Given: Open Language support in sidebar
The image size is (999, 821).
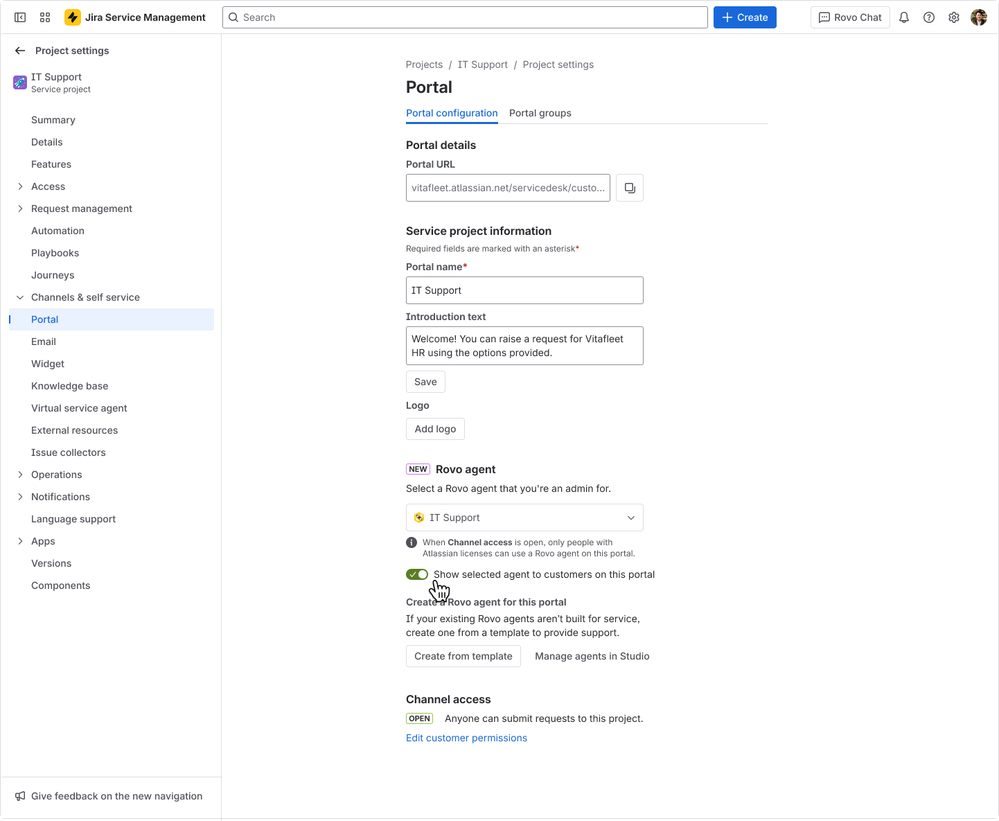Looking at the screenshot, I should 73,519.
